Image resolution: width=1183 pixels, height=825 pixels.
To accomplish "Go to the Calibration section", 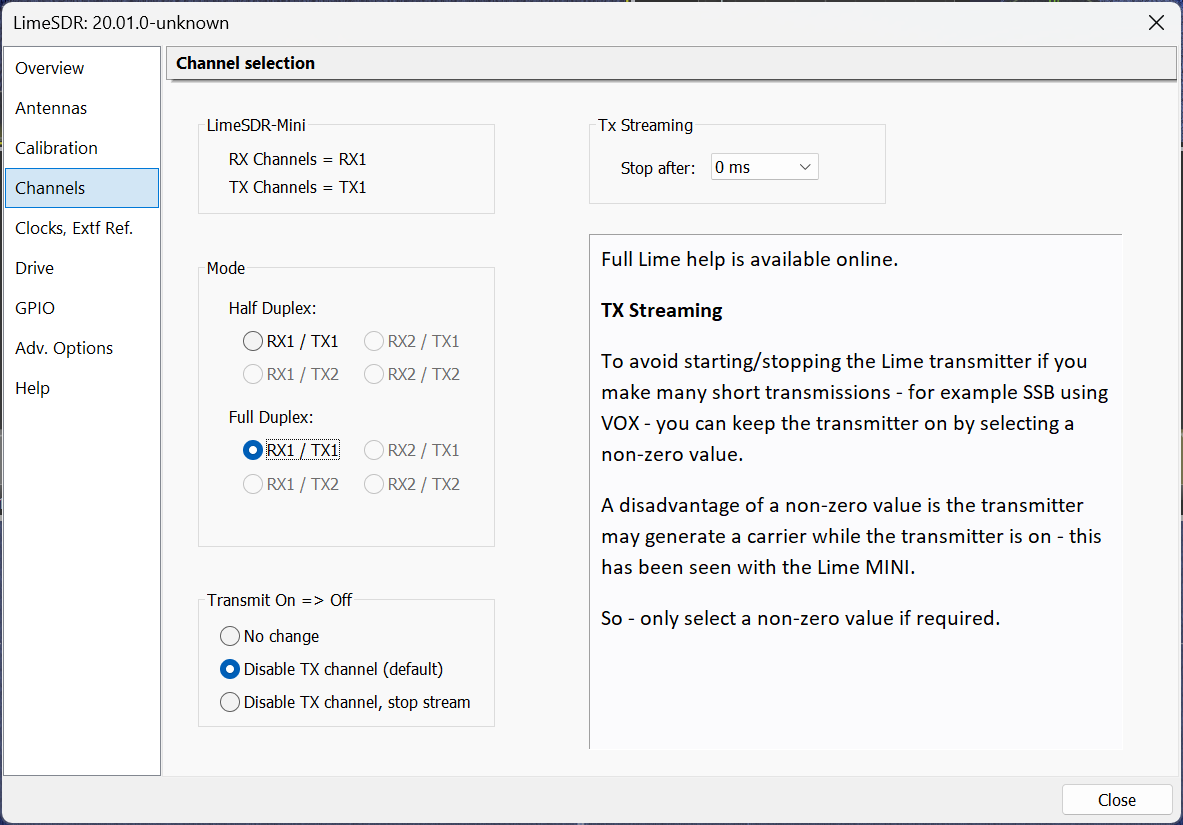I will click(56, 148).
